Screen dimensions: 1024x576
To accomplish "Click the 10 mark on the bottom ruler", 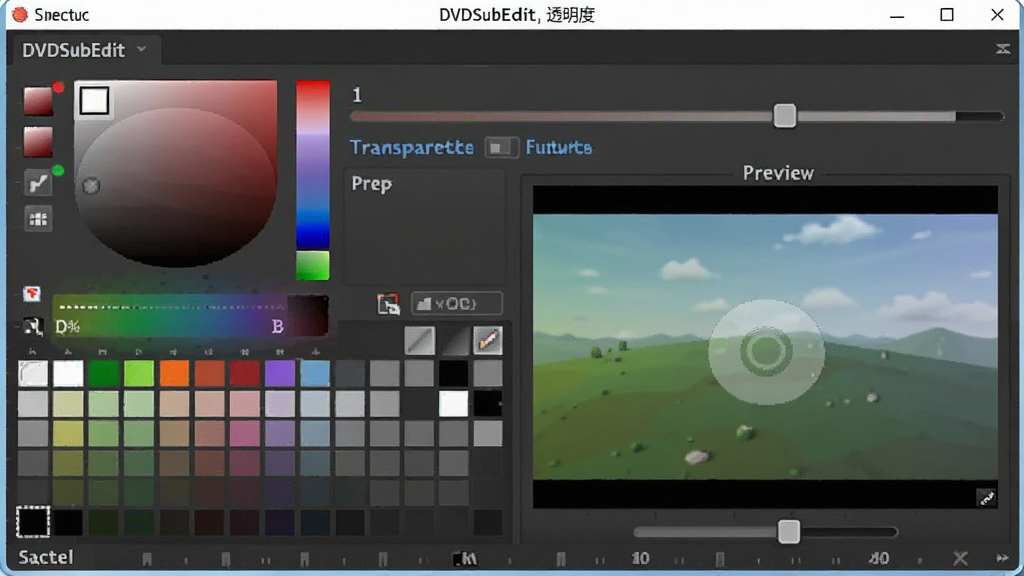I will click(640, 558).
